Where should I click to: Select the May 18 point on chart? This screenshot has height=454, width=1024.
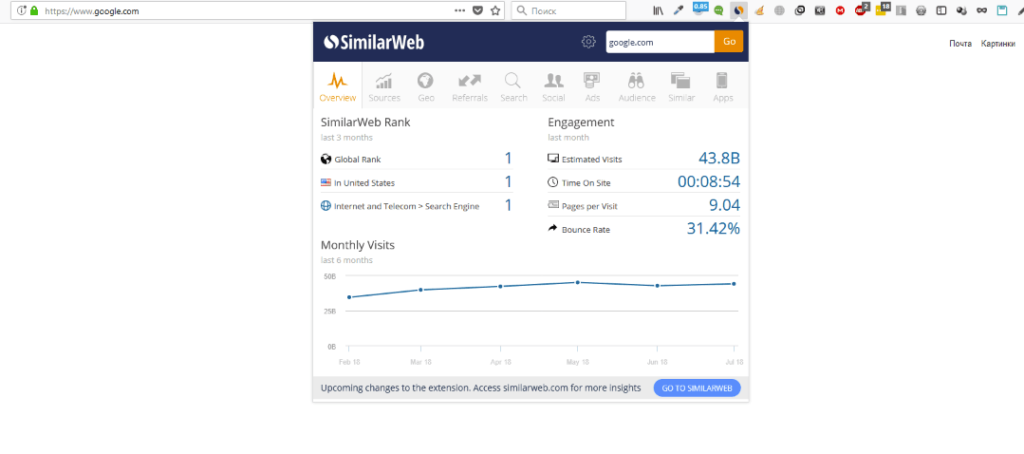tap(577, 282)
